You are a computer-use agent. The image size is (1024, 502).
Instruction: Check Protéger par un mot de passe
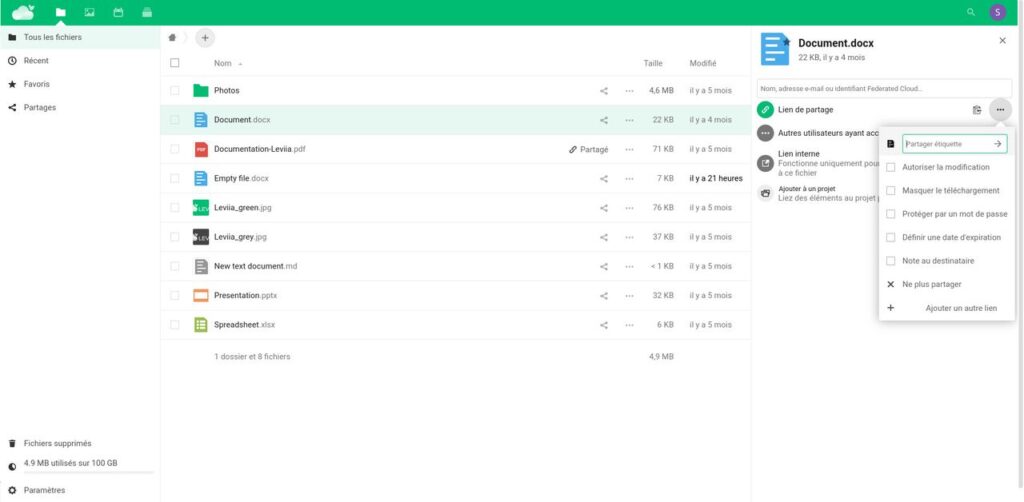(x=890, y=214)
